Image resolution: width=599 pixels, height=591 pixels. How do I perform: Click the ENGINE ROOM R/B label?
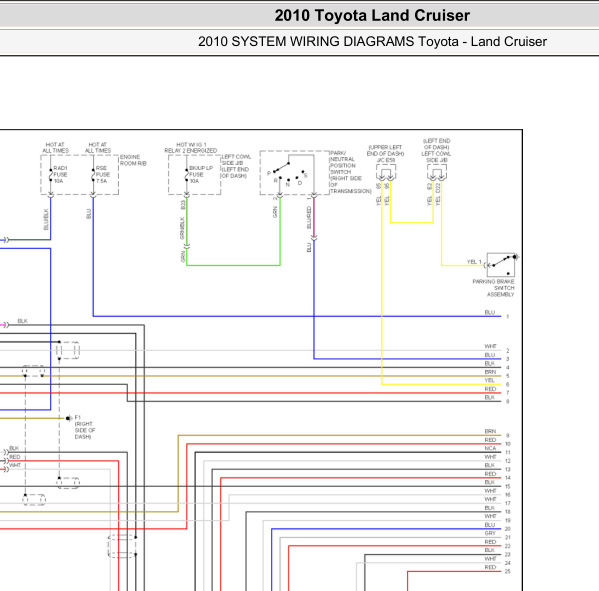(x=133, y=160)
